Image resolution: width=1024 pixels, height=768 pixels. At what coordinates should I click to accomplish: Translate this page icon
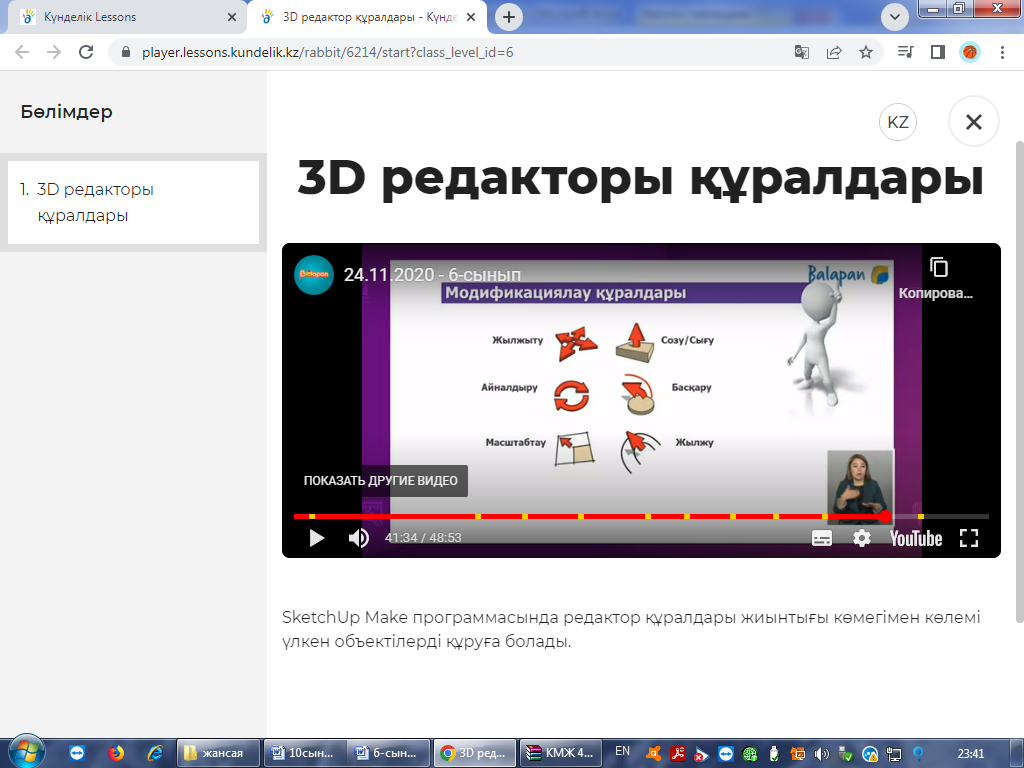[802, 52]
